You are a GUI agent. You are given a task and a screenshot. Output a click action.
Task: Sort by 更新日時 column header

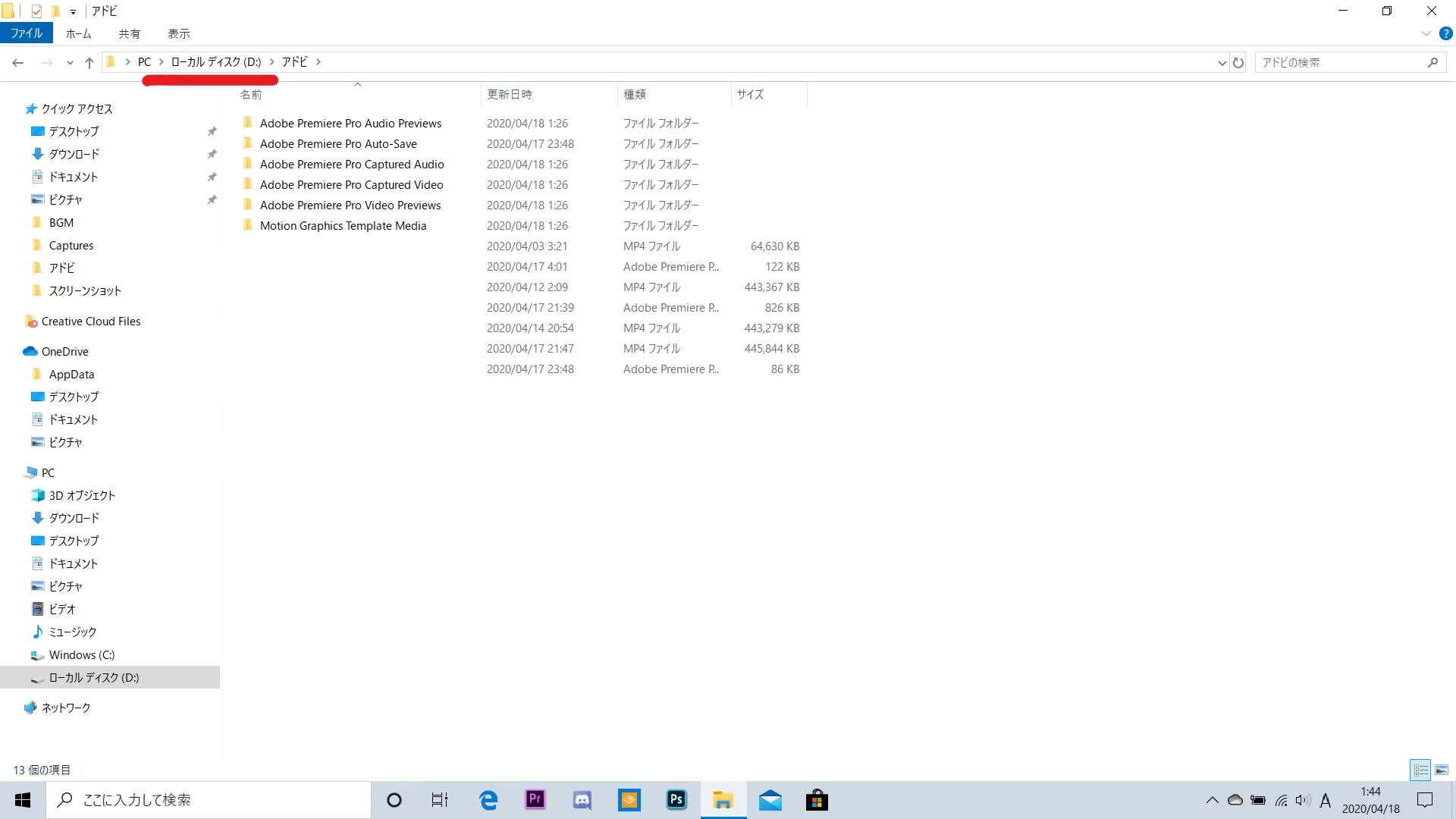click(x=510, y=94)
